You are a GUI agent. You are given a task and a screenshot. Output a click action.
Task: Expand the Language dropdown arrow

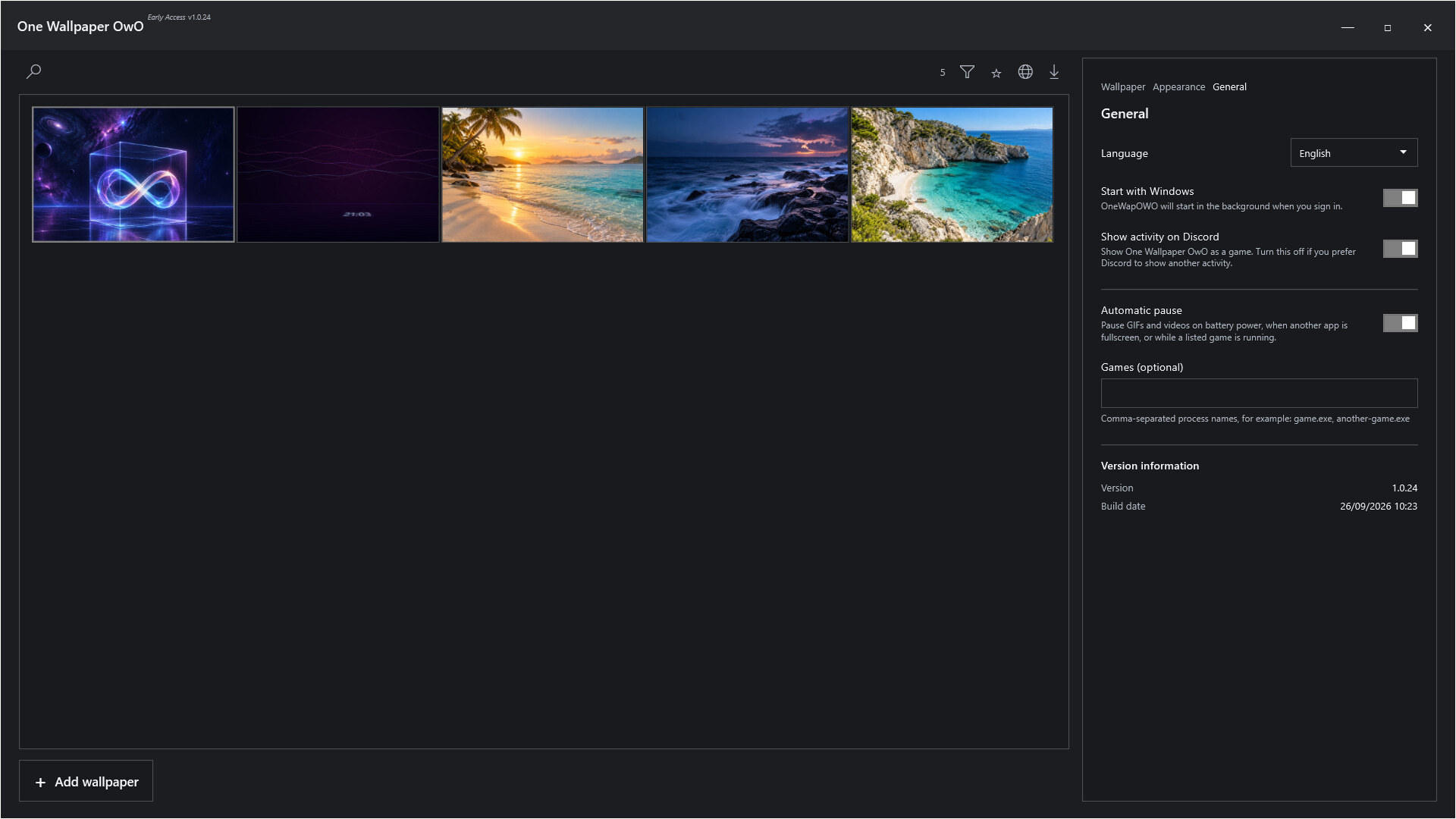click(x=1403, y=152)
